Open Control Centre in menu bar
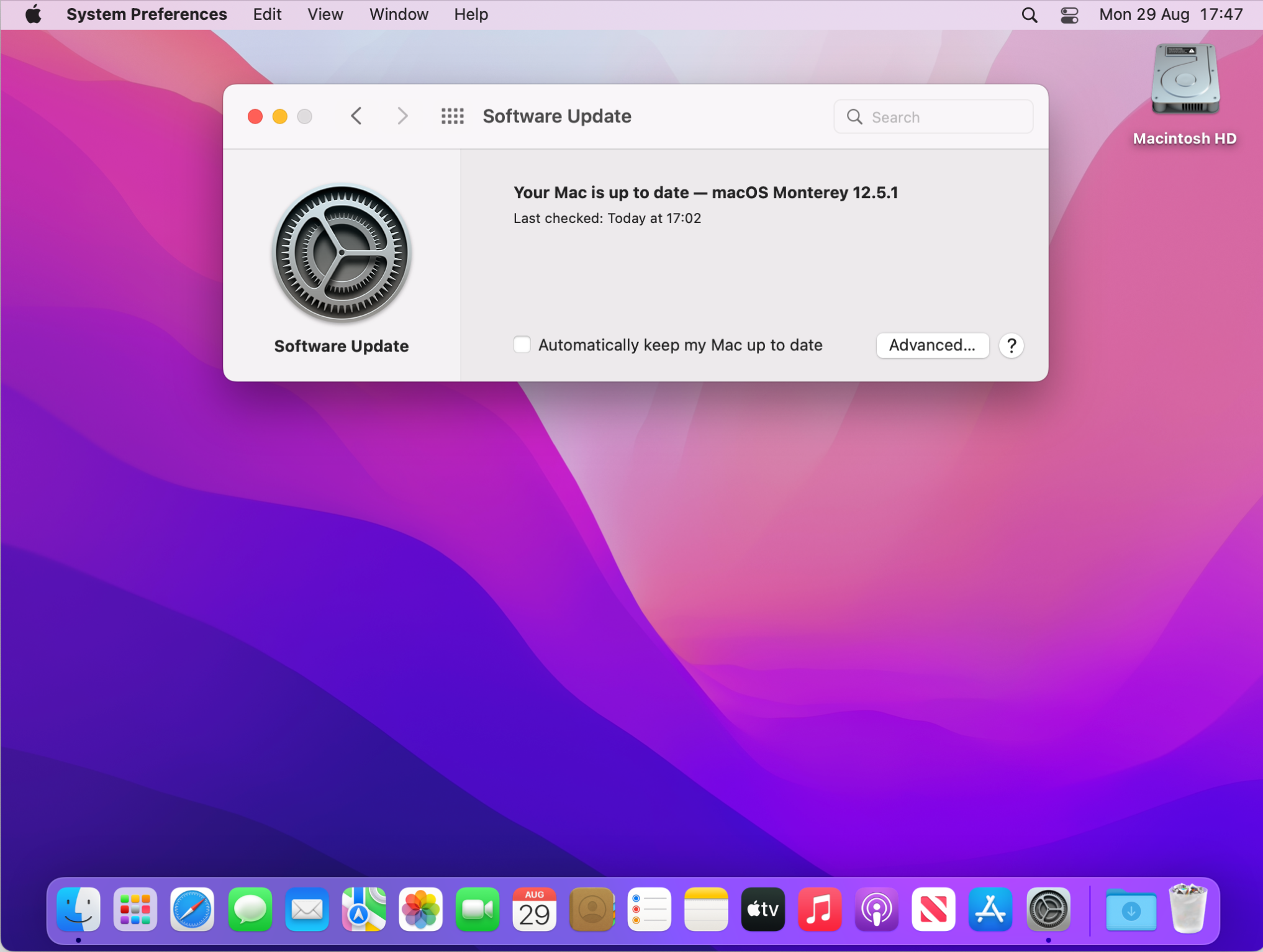 pyautogui.click(x=1070, y=15)
